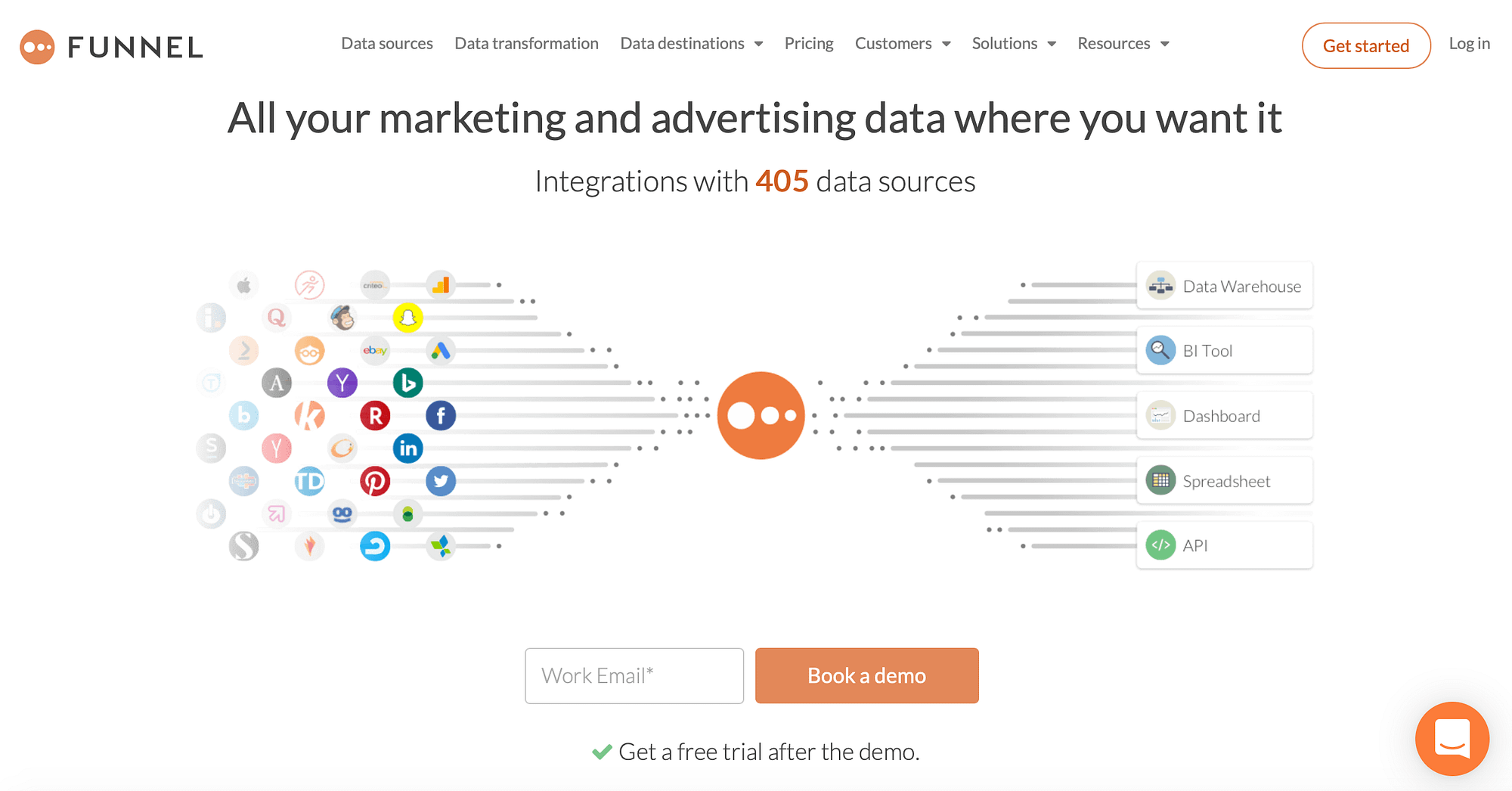Expand the Data destinations dropdown
Image resolution: width=1512 pixels, height=791 pixels.
tap(691, 44)
